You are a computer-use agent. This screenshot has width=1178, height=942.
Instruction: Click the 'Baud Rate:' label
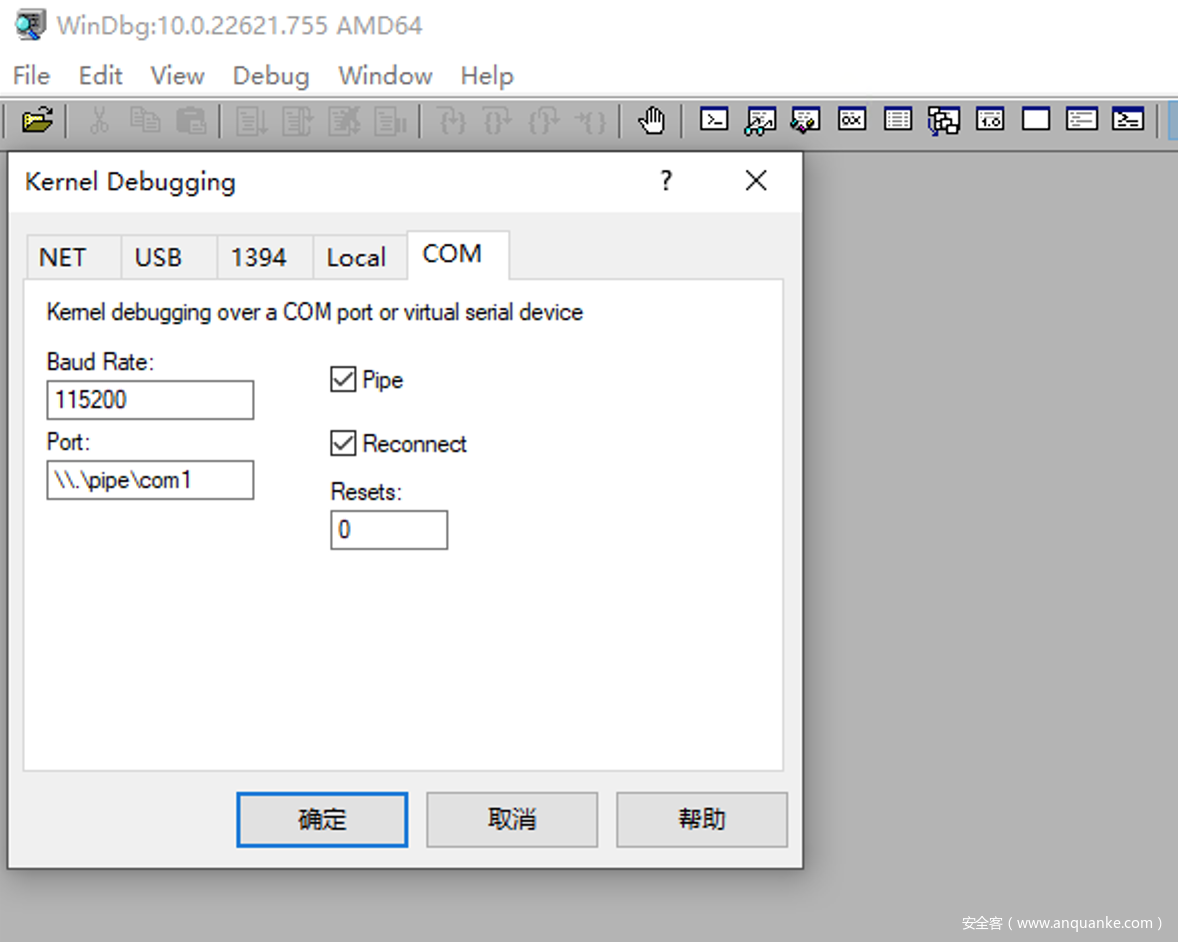[100, 361]
